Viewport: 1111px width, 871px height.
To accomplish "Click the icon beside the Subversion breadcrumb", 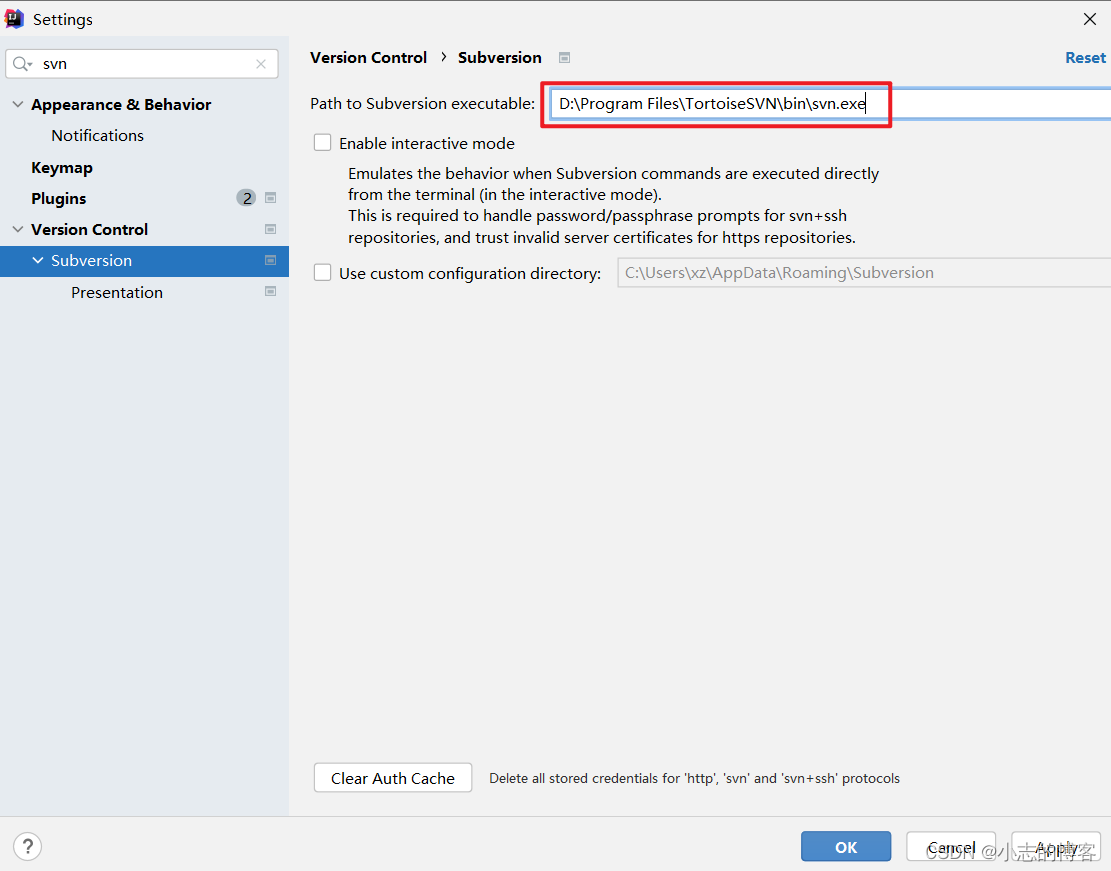I will pyautogui.click(x=564, y=57).
